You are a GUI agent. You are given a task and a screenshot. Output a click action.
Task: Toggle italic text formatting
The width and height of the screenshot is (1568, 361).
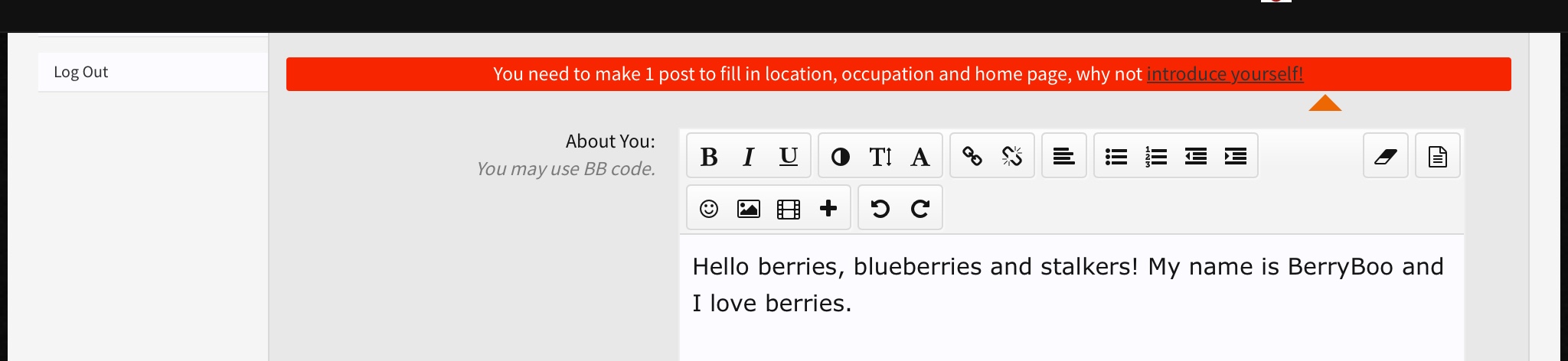pyautogui.click(x=749, y=156)
